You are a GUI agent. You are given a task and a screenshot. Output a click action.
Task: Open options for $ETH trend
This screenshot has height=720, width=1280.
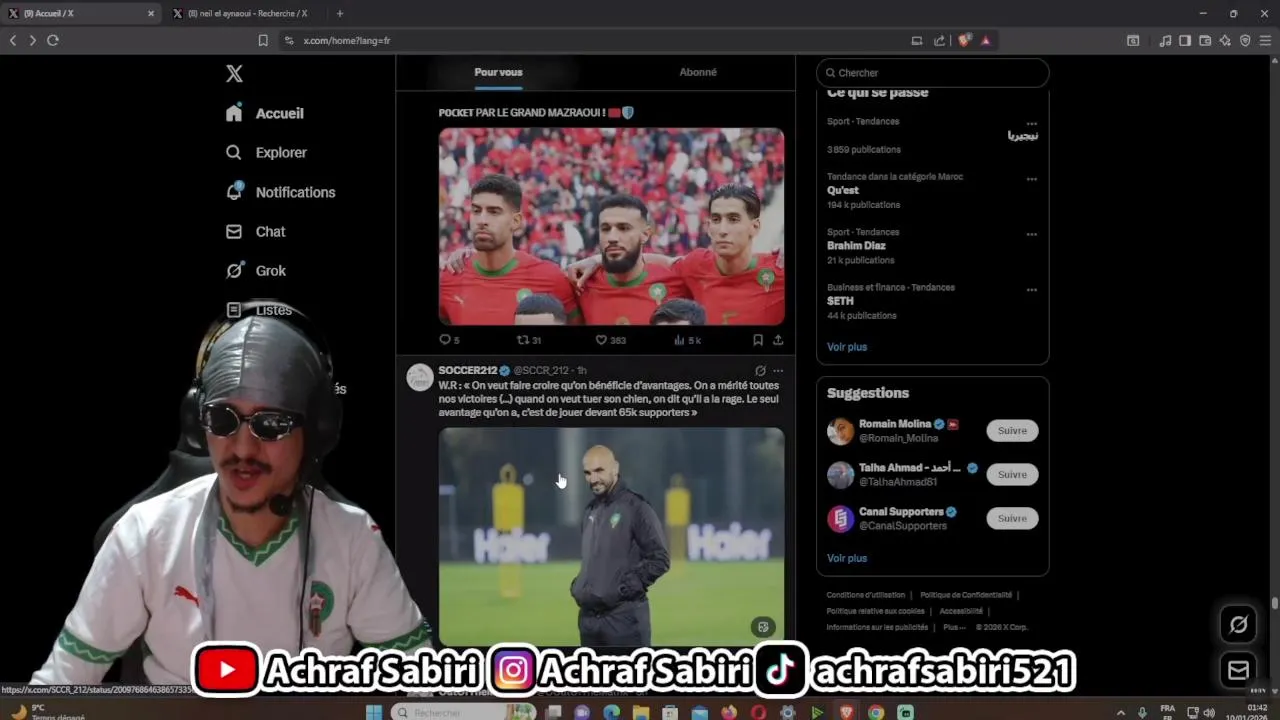click(x=1031, y=290)
